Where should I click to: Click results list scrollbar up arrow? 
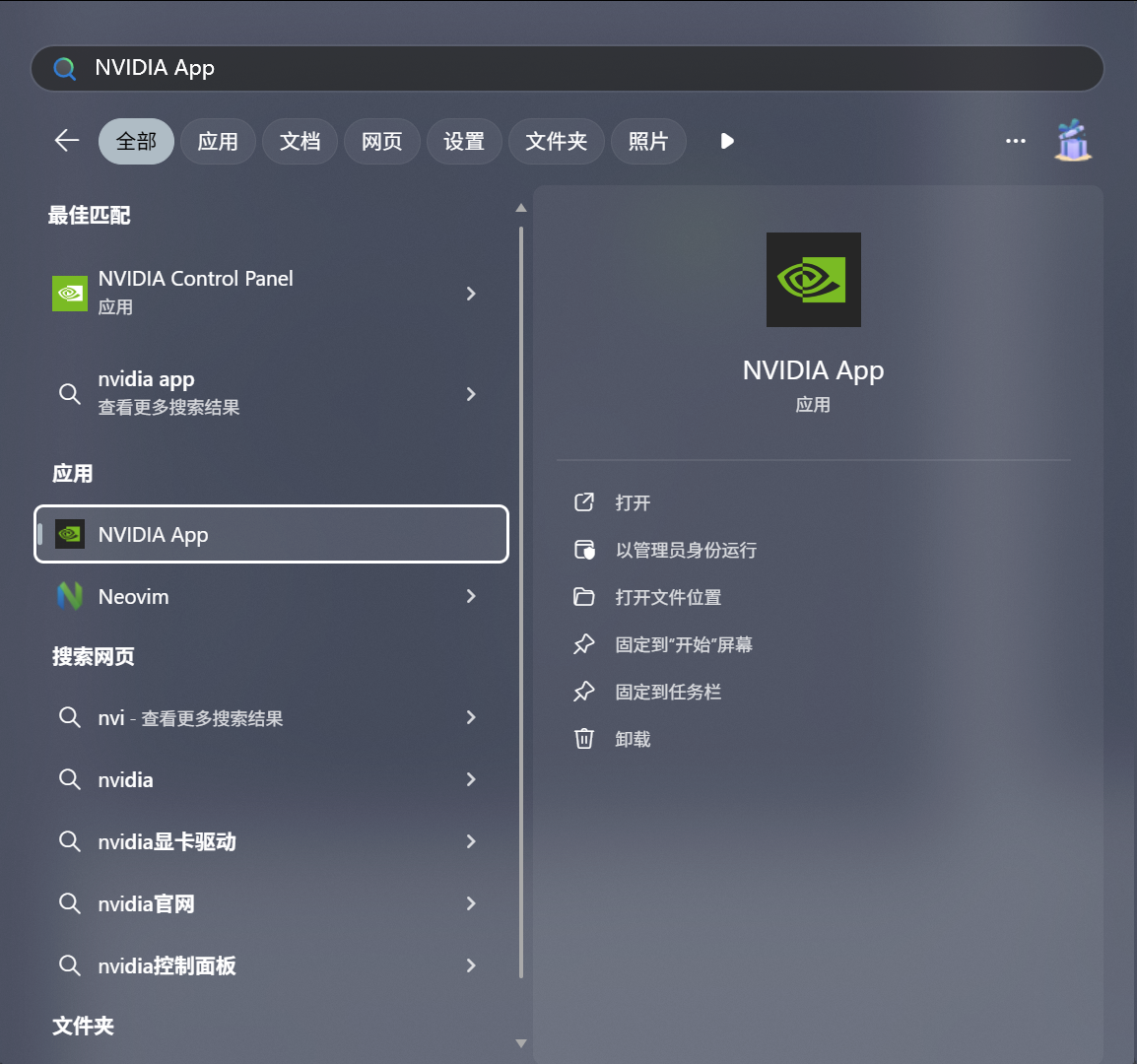520,208
